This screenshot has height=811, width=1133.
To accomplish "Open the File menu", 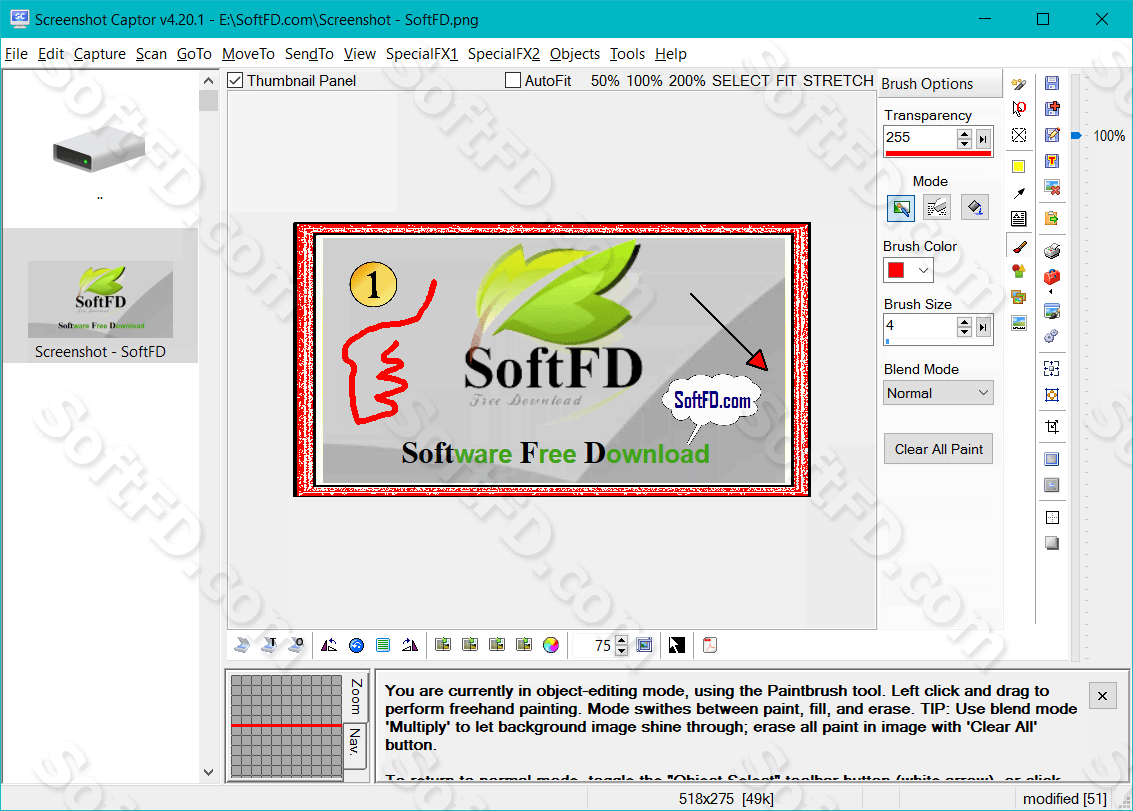I will pos(16,54).
